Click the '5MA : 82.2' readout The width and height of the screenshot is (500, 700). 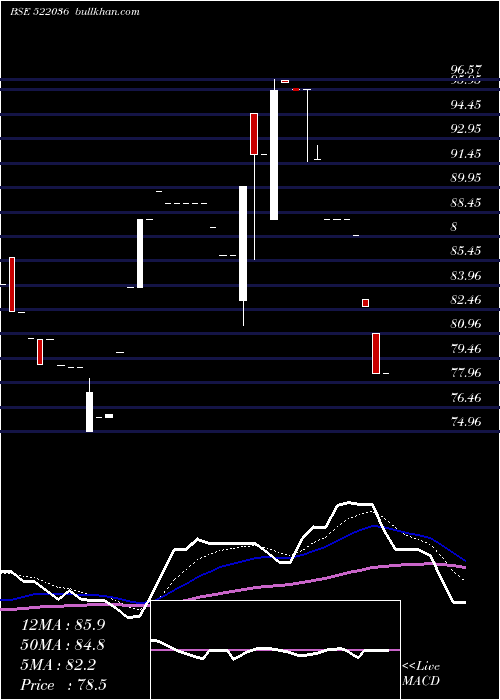click(58, 665)
